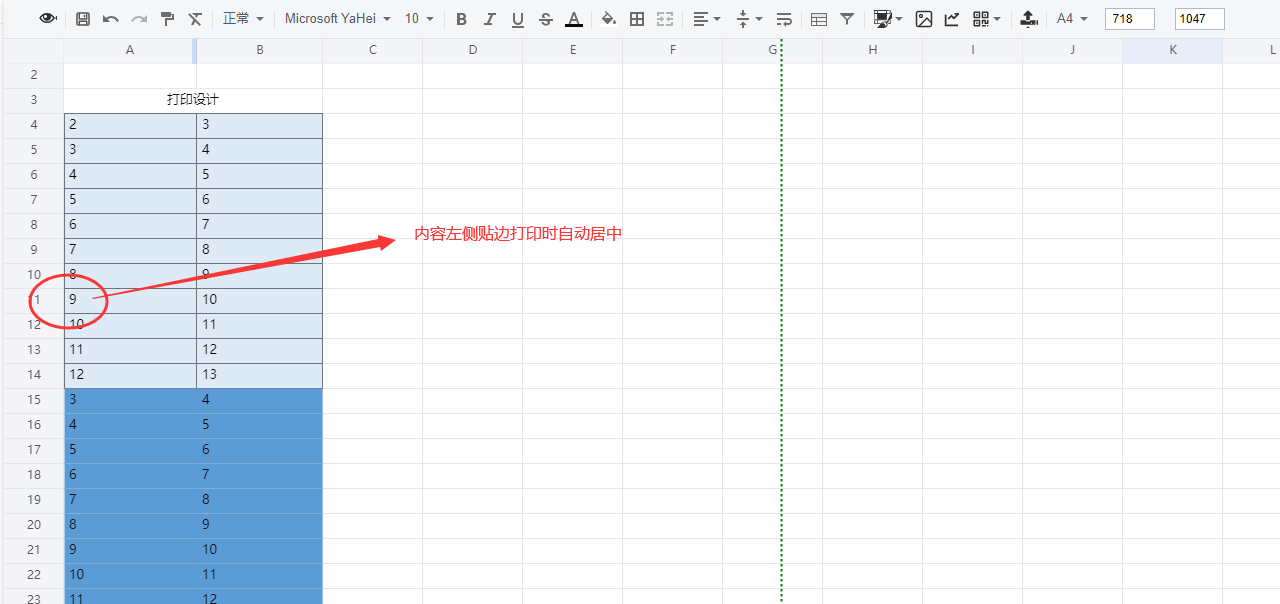Insert a chart with line-chart icon

click(952, 19)
